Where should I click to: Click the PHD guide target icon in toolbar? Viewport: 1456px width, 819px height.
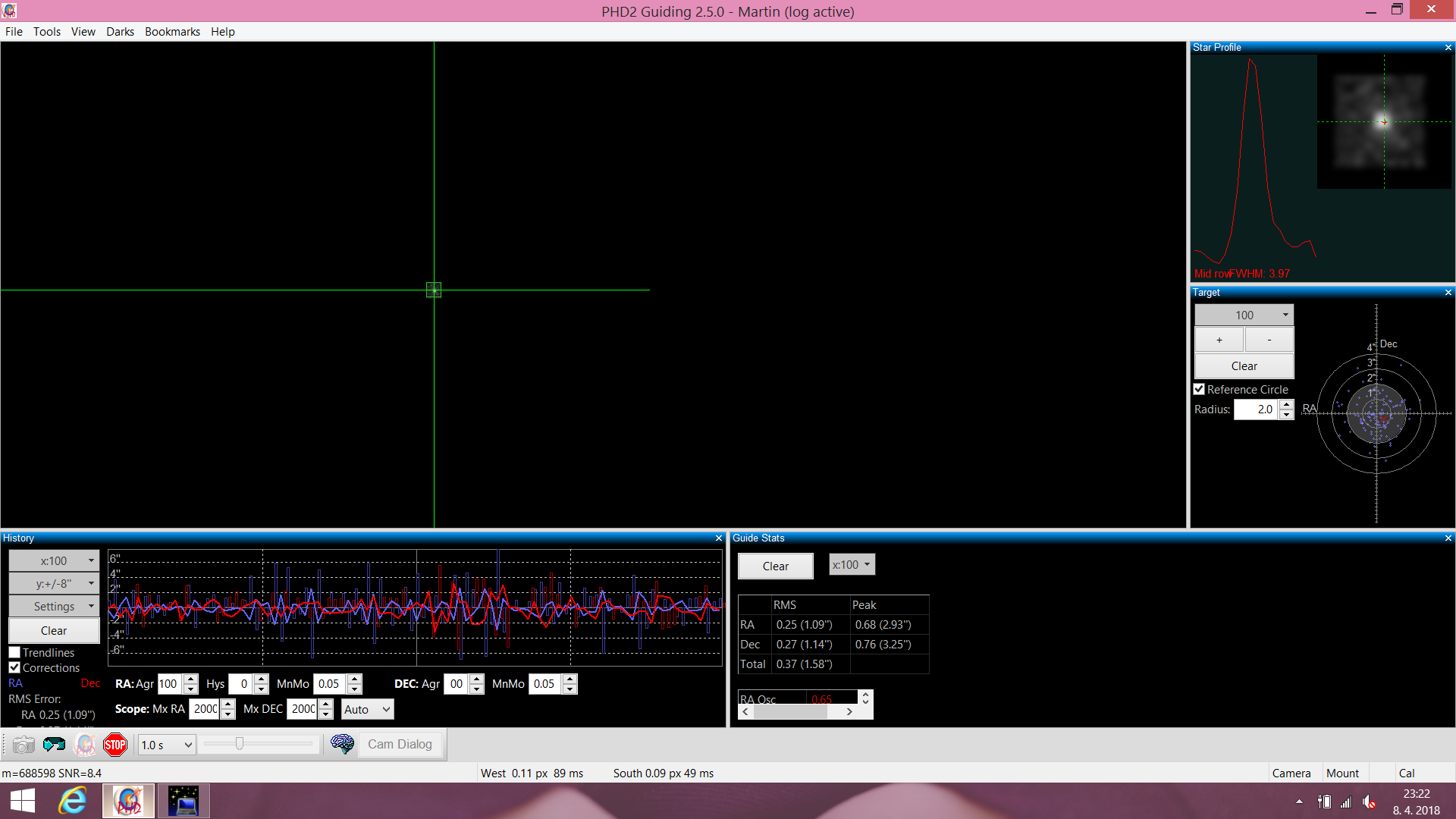pos(85,745)
